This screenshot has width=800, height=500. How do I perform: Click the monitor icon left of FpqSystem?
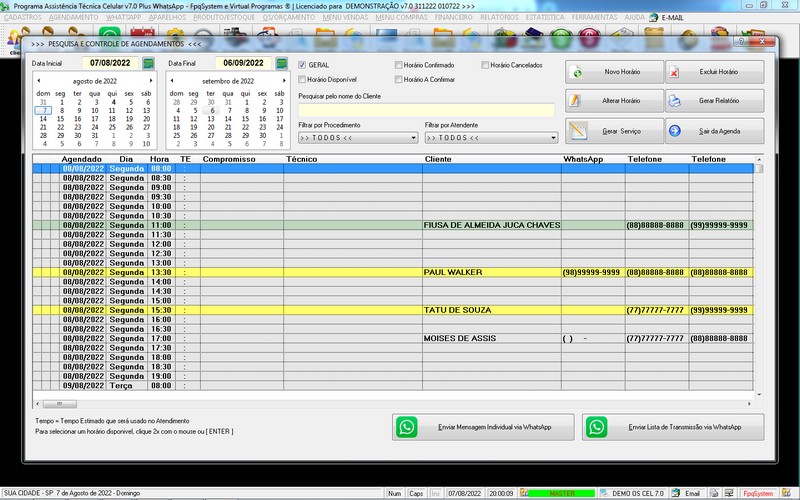[x=727, y=493]
